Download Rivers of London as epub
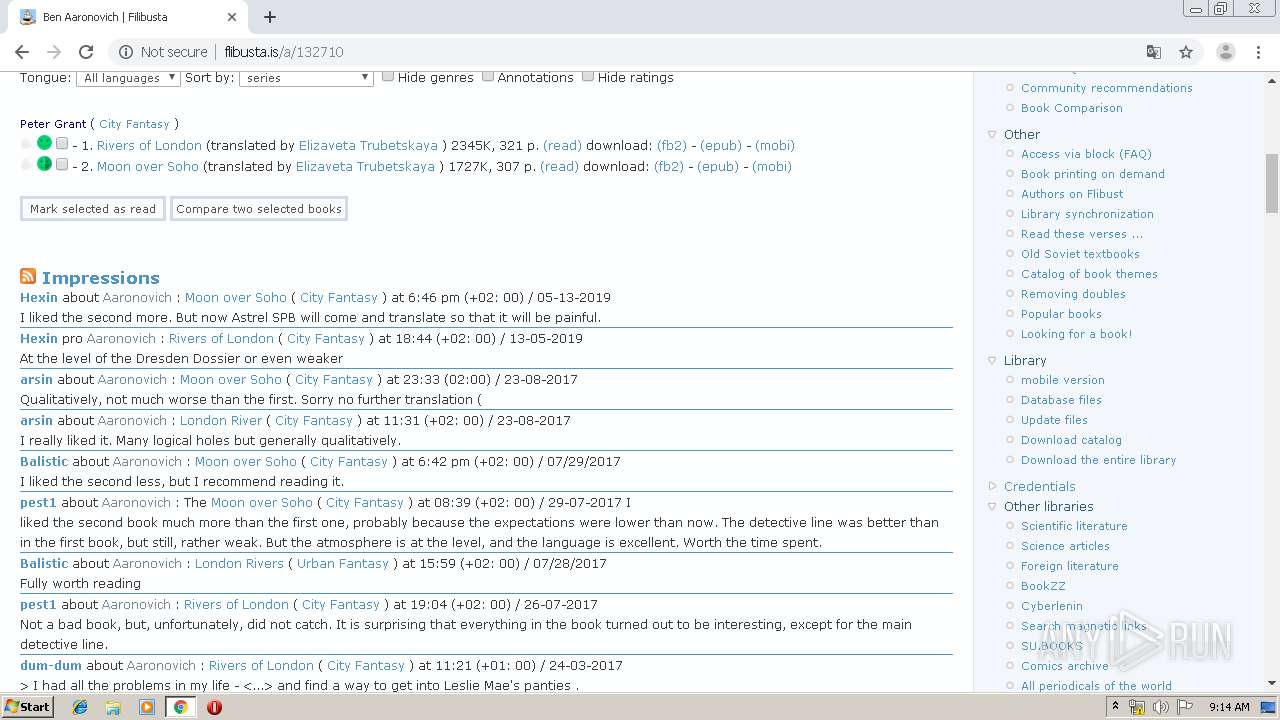The height and width of the screenshot is (720, 1280). [721, 145]
